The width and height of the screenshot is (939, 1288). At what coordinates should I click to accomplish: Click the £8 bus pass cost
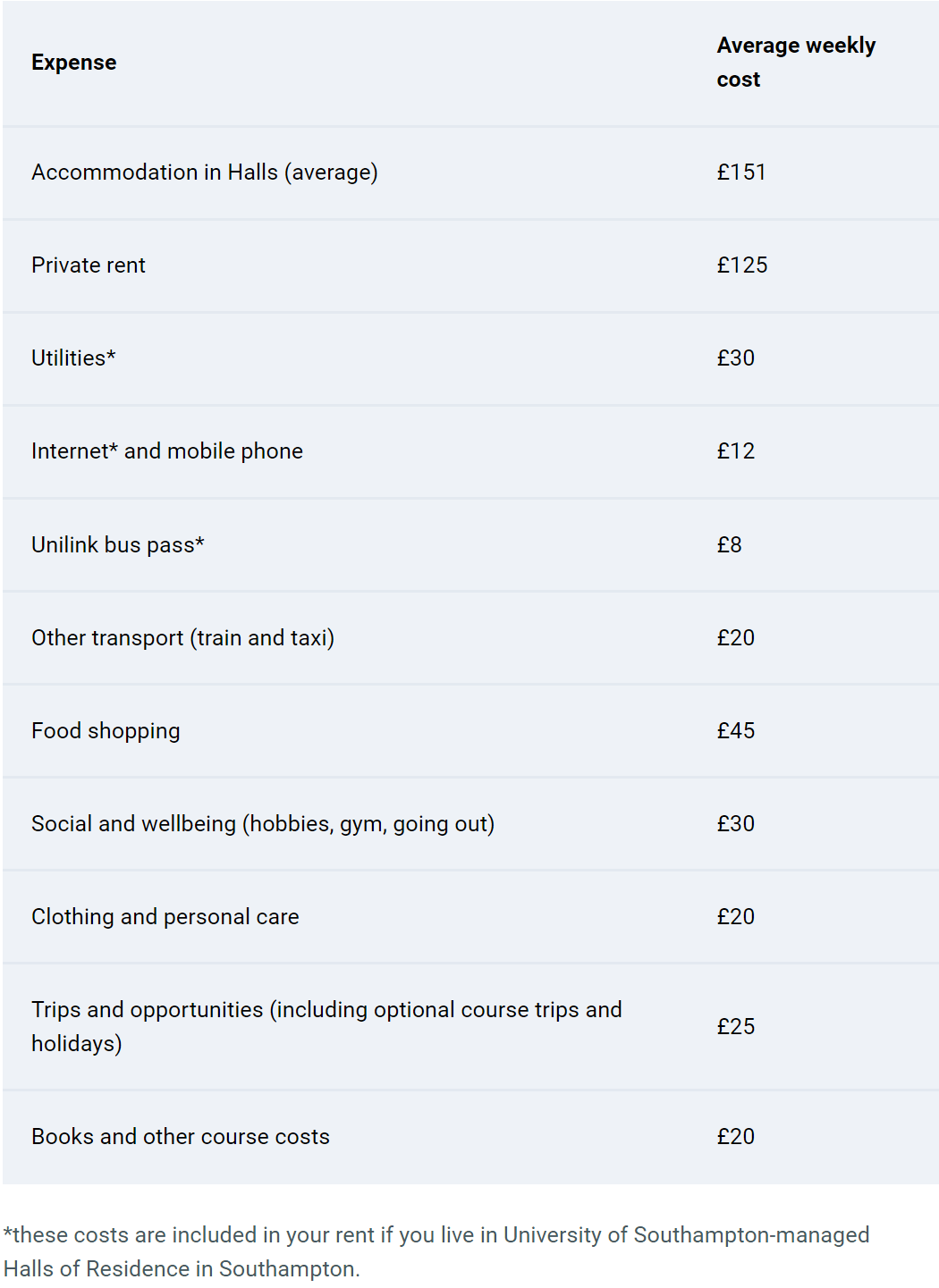729,545
